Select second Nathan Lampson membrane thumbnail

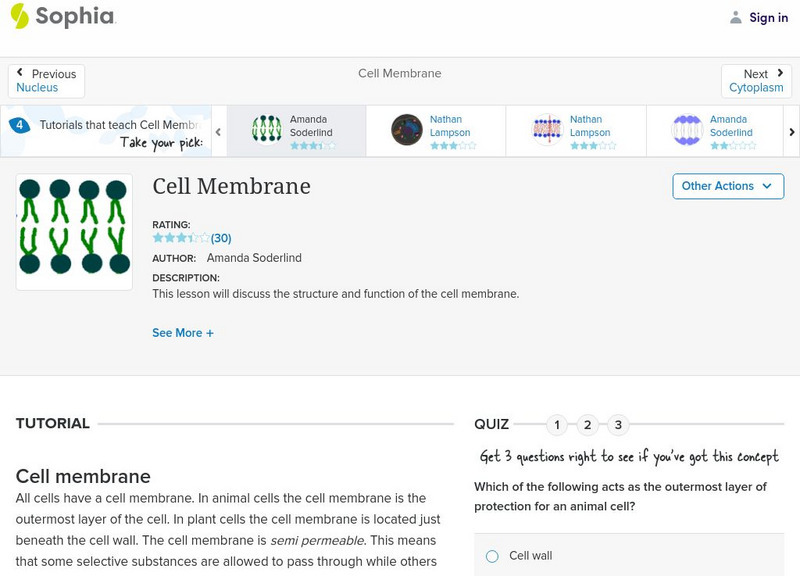click(x=547, y=130)
